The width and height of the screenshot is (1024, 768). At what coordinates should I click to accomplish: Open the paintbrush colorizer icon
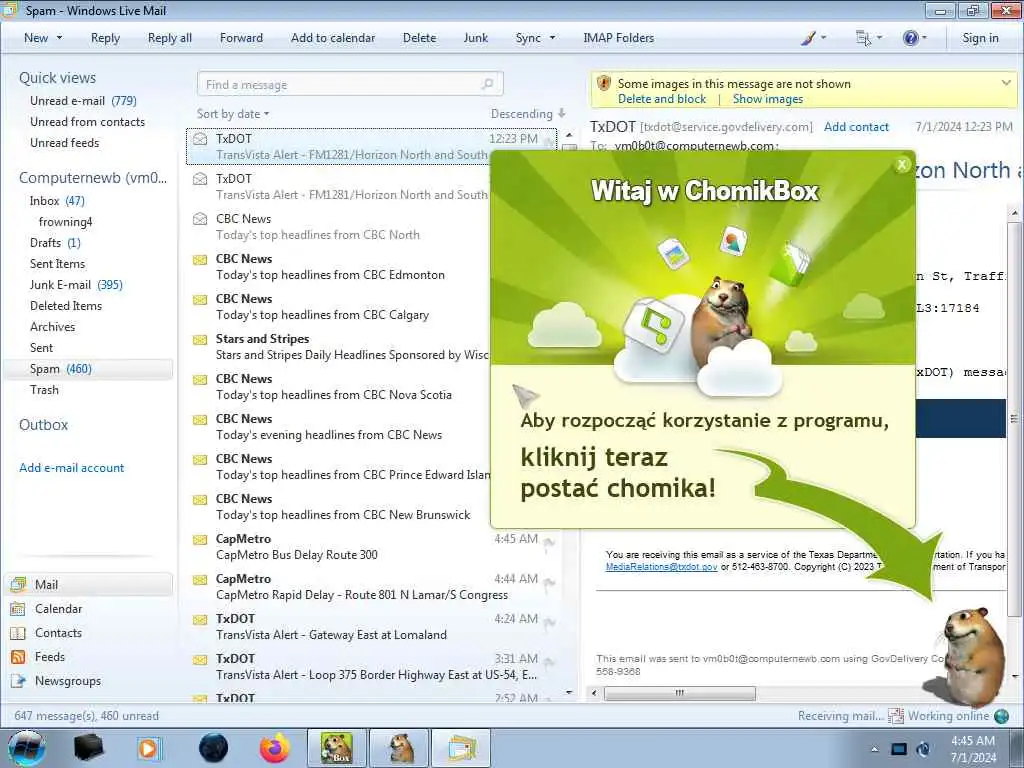(808, 38)
